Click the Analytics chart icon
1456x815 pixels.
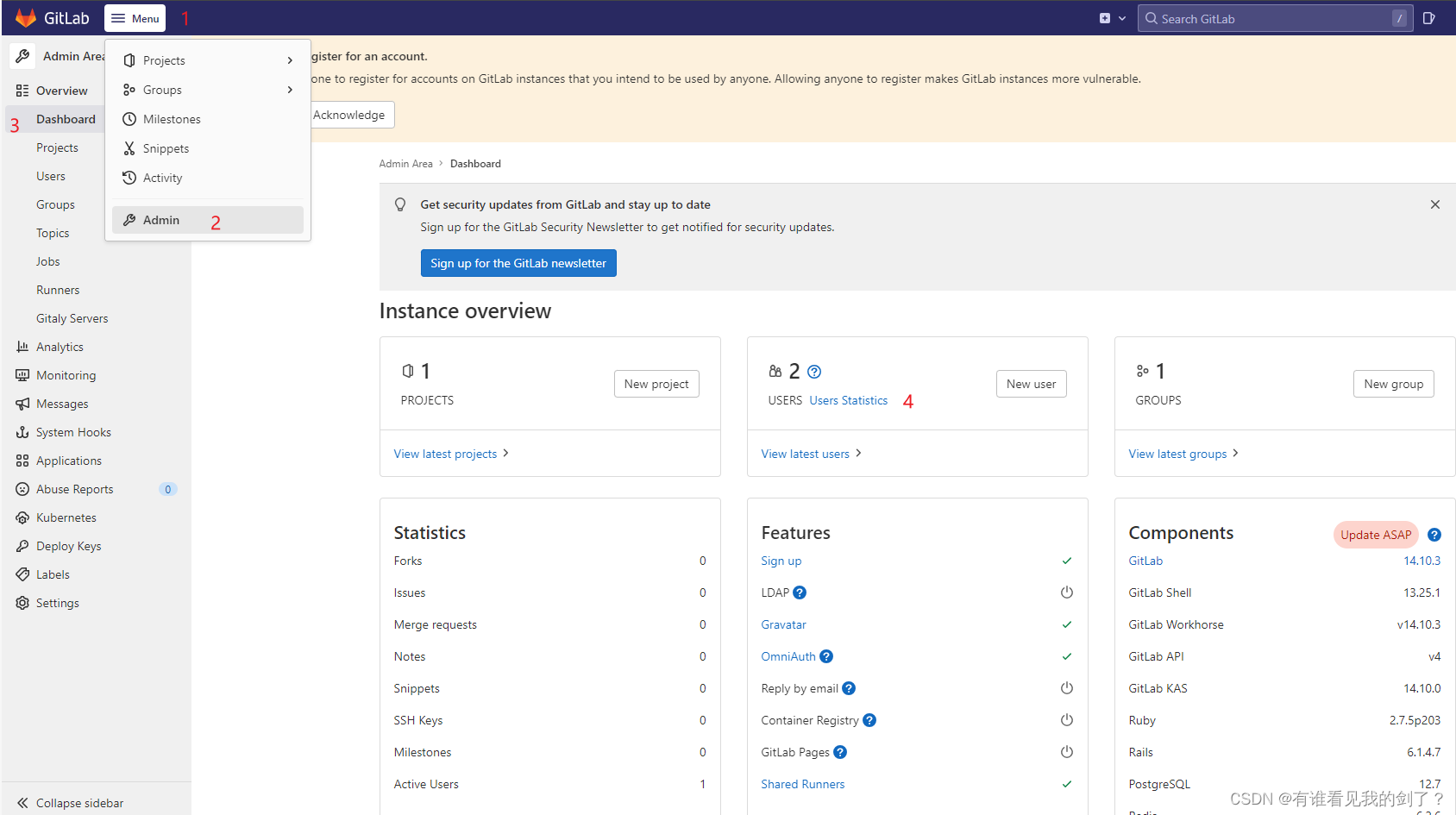point(22,347)
